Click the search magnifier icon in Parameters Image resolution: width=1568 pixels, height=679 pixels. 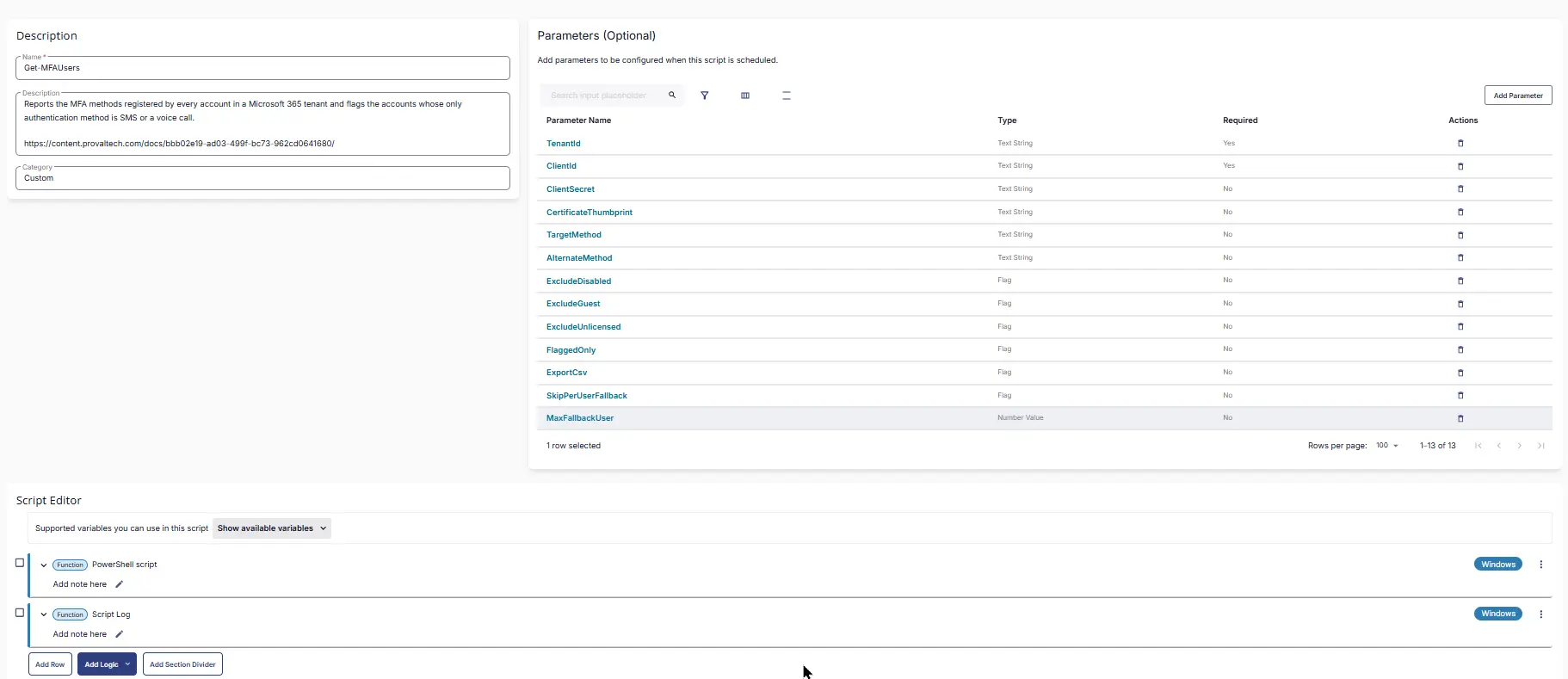pyautogui.click(x=672, y=96)
